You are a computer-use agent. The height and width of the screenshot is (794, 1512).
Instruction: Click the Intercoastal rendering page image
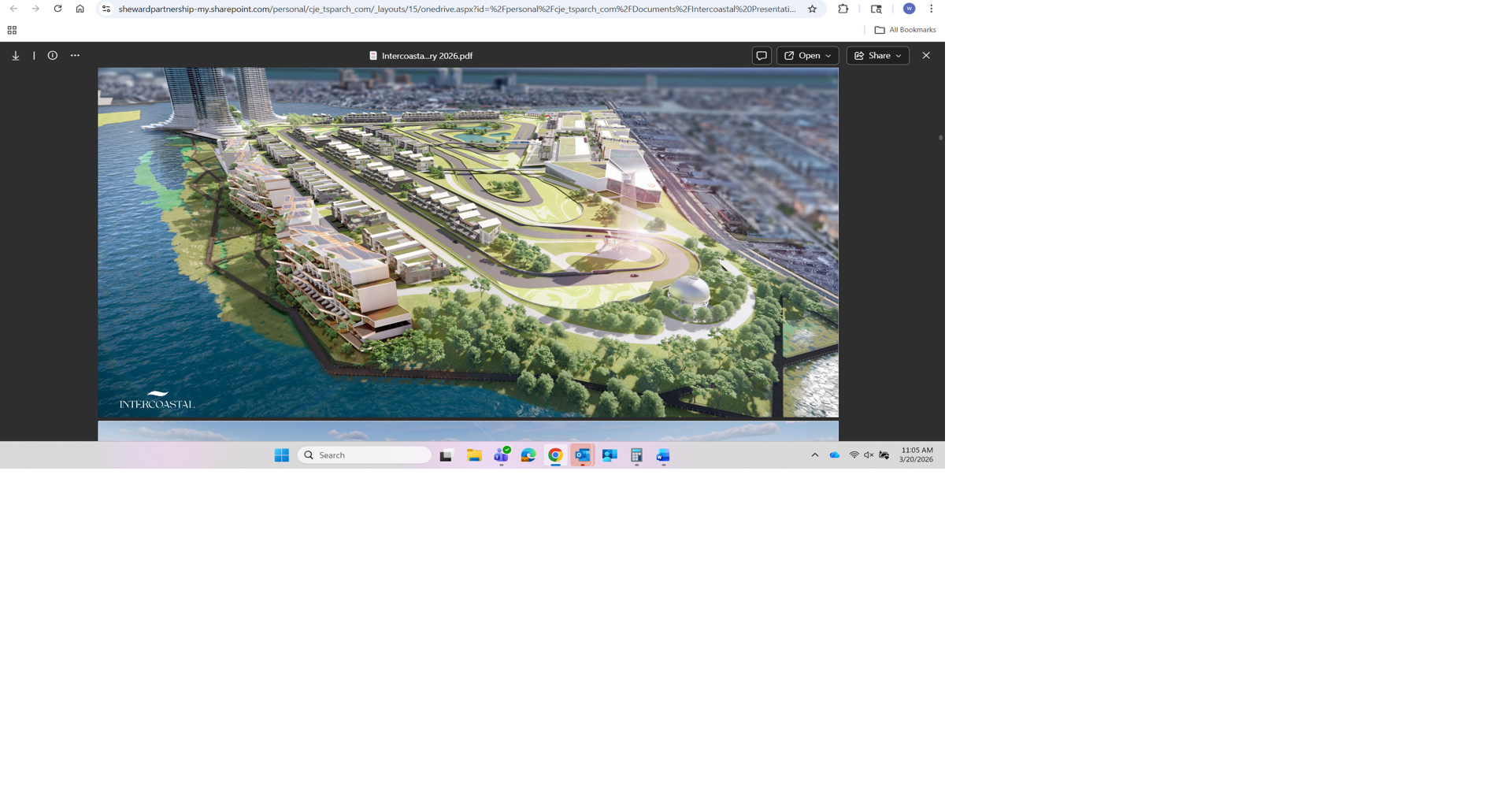point(468,243)
